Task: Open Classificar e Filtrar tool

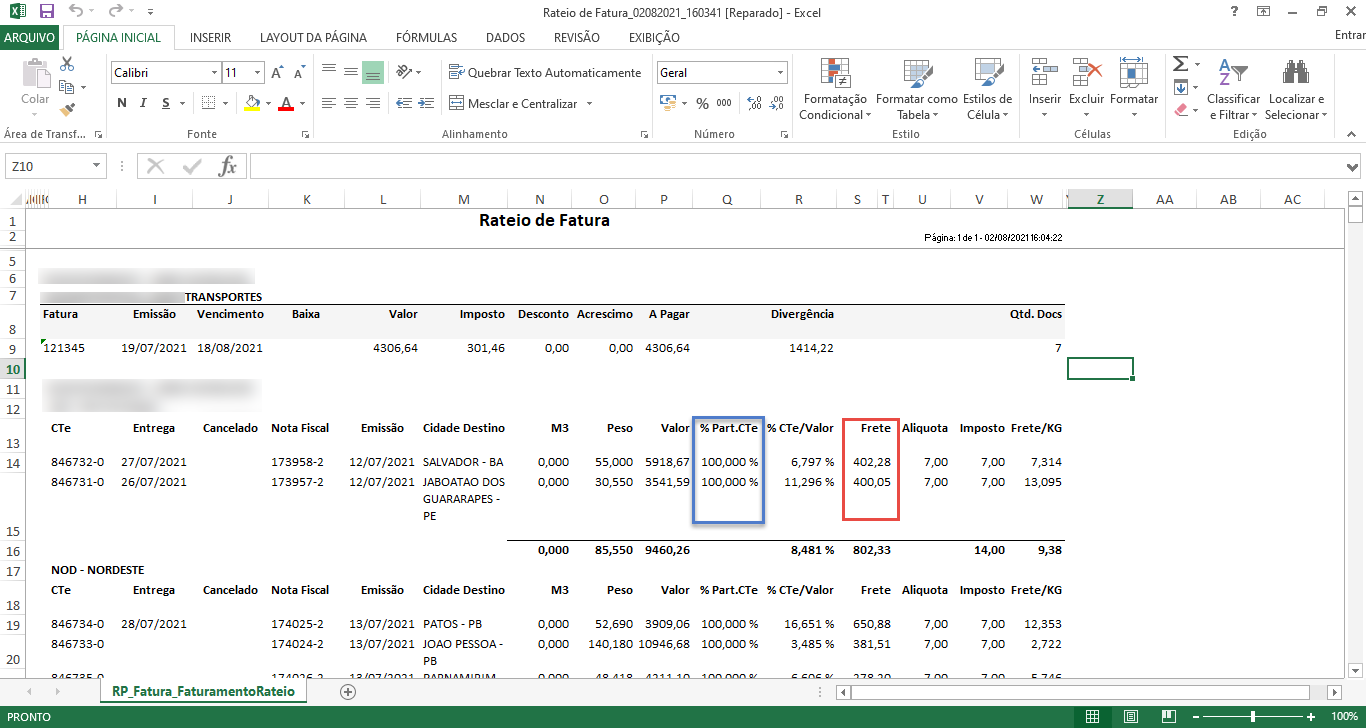Action: (x=1233, y=90)
